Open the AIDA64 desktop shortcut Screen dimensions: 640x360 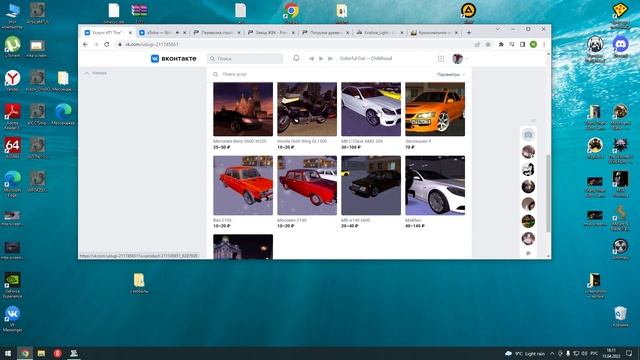[12, 148]
